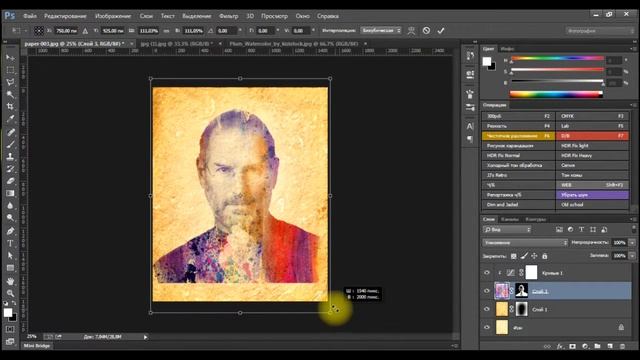Image resolution: width=640 pixels, height=360 pixels.
Task: Open the Редактирование menu
Action: pyautogui.click(x=65, y=16)
